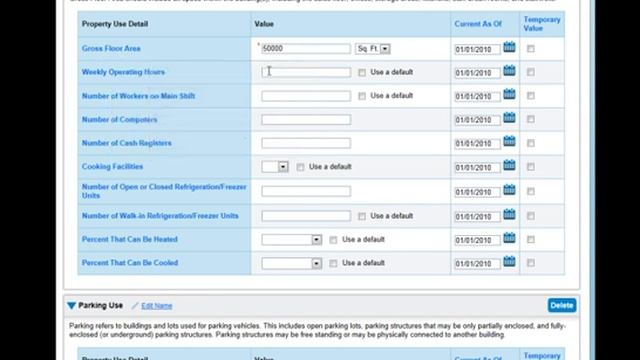
Task: Click the Gross Floor Area date field
Action: [x=478, y=49]
